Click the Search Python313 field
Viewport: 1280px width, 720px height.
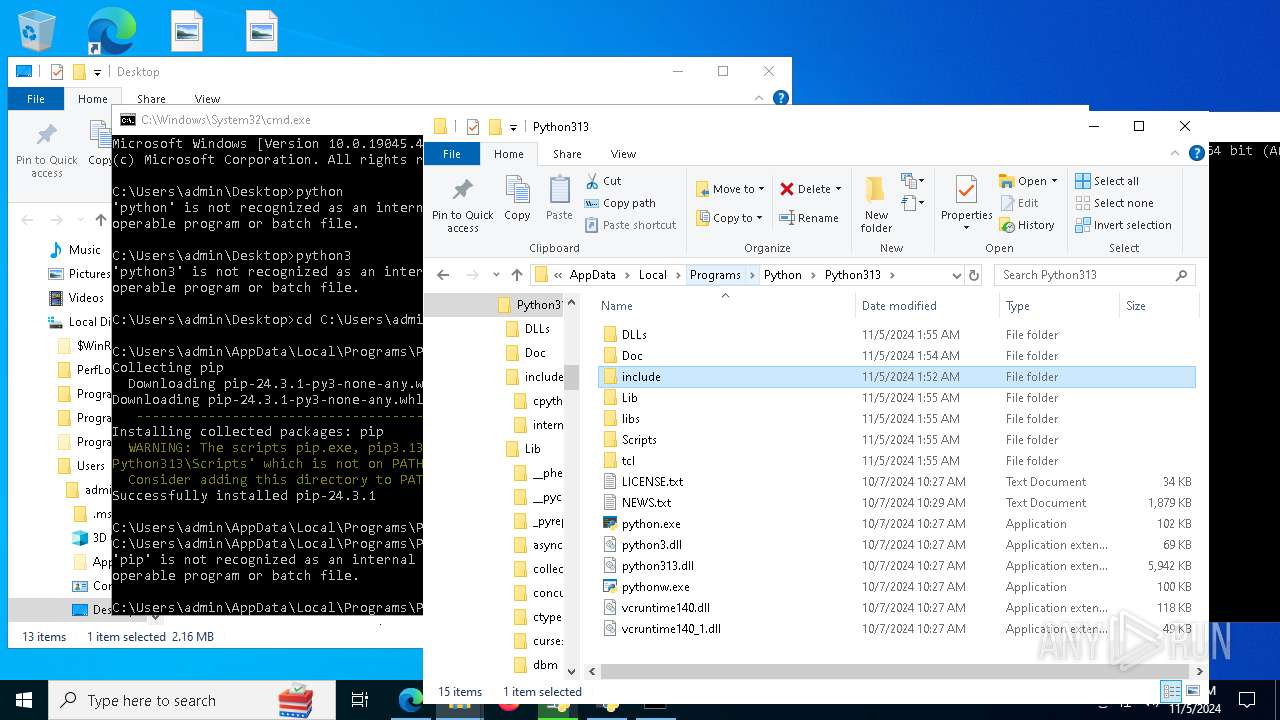click(1095, 275)
